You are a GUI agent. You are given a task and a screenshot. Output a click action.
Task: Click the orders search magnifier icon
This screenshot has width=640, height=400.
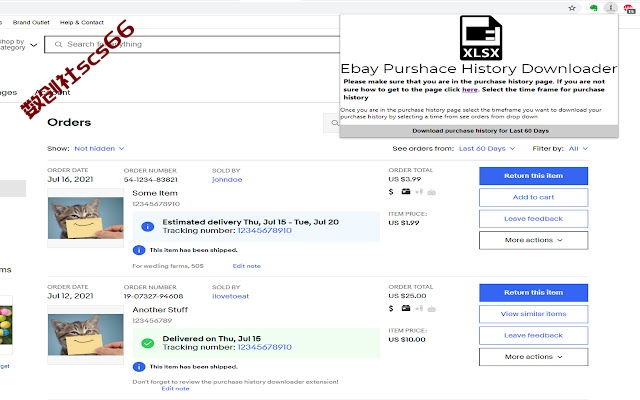[335, 122]
